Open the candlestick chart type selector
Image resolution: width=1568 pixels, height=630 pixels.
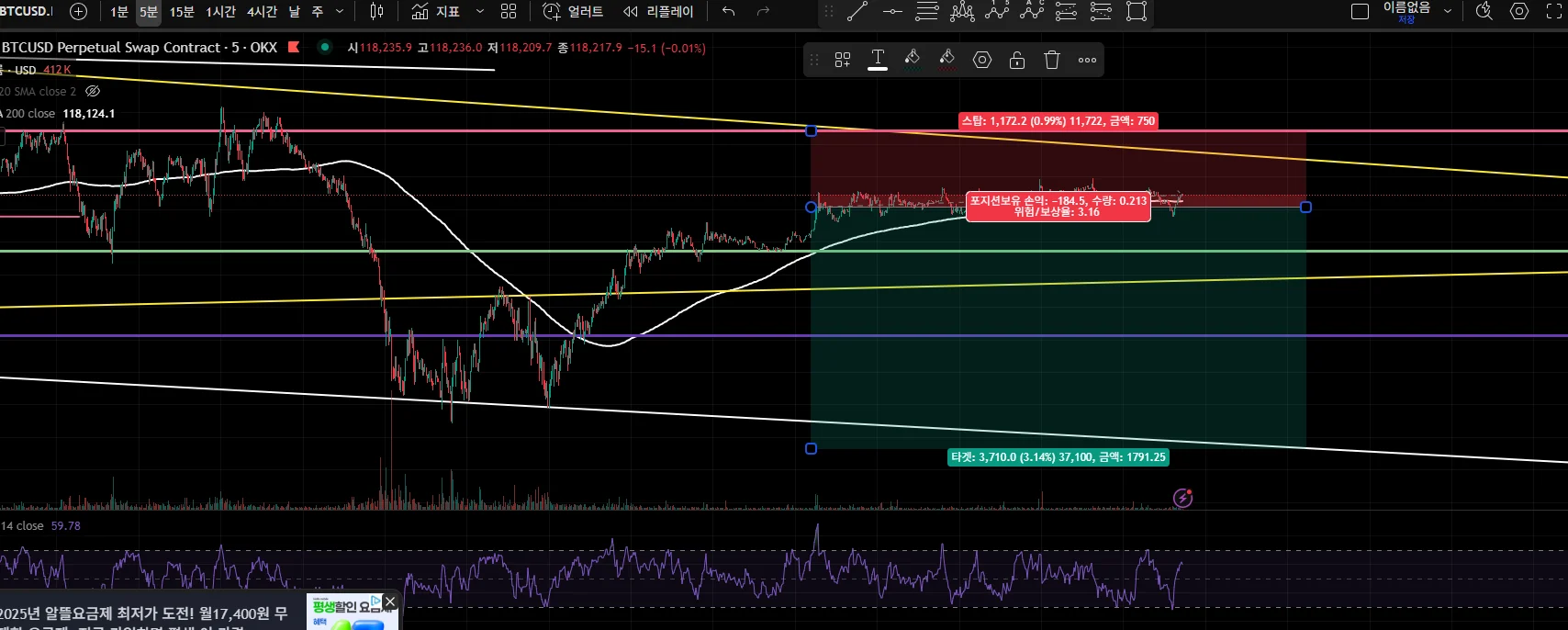click(x=376, y=11)
